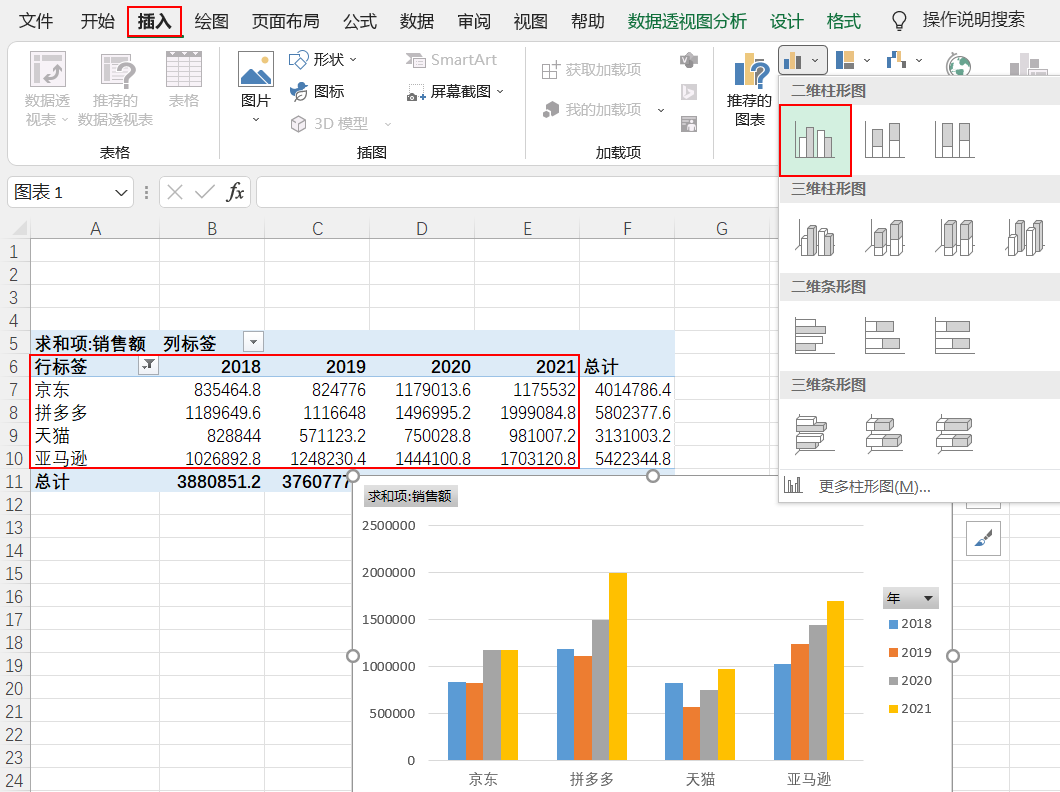Viewport: 1060px width, 792px height.
Task: Select row 7 header
Action: coord(14,390)
